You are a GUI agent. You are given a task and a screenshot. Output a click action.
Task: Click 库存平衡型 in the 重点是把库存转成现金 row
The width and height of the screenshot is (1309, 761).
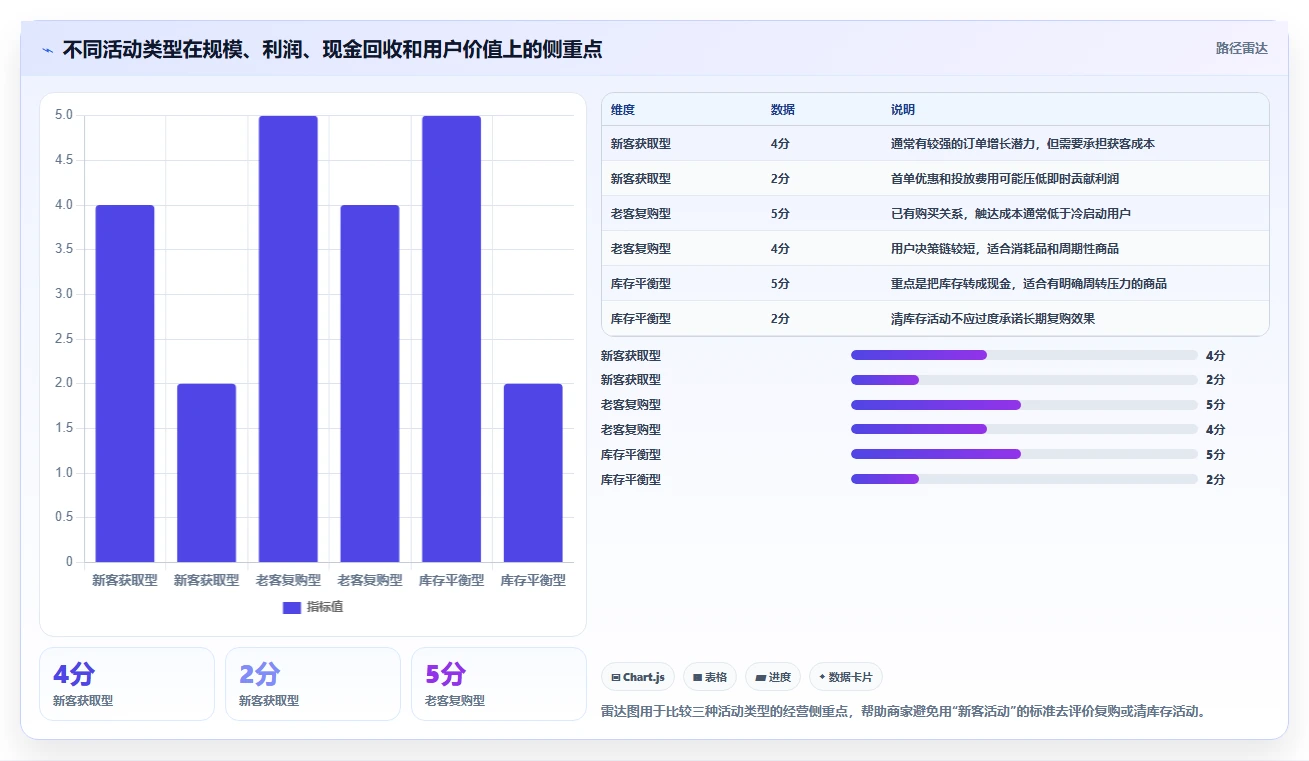[641, 284]
